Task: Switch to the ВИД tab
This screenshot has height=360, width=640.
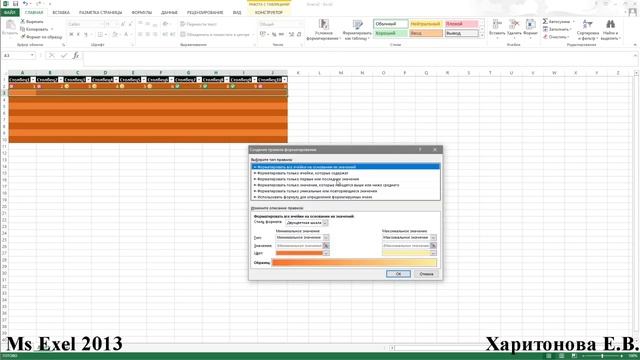Action: tap(237, 13)
